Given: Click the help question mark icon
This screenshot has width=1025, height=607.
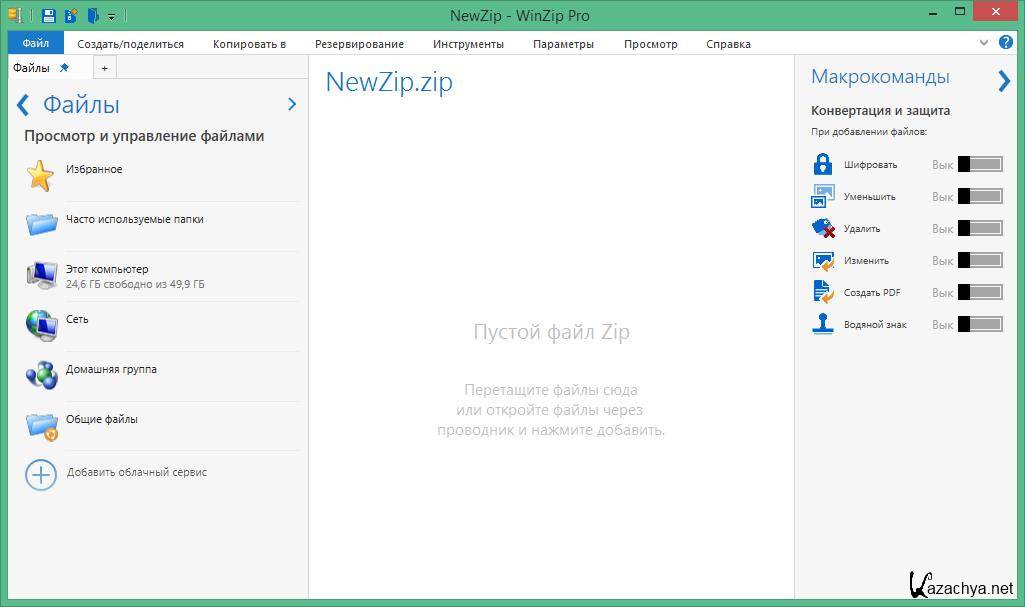Looking at the screenshot, I should click(1007, 43).
